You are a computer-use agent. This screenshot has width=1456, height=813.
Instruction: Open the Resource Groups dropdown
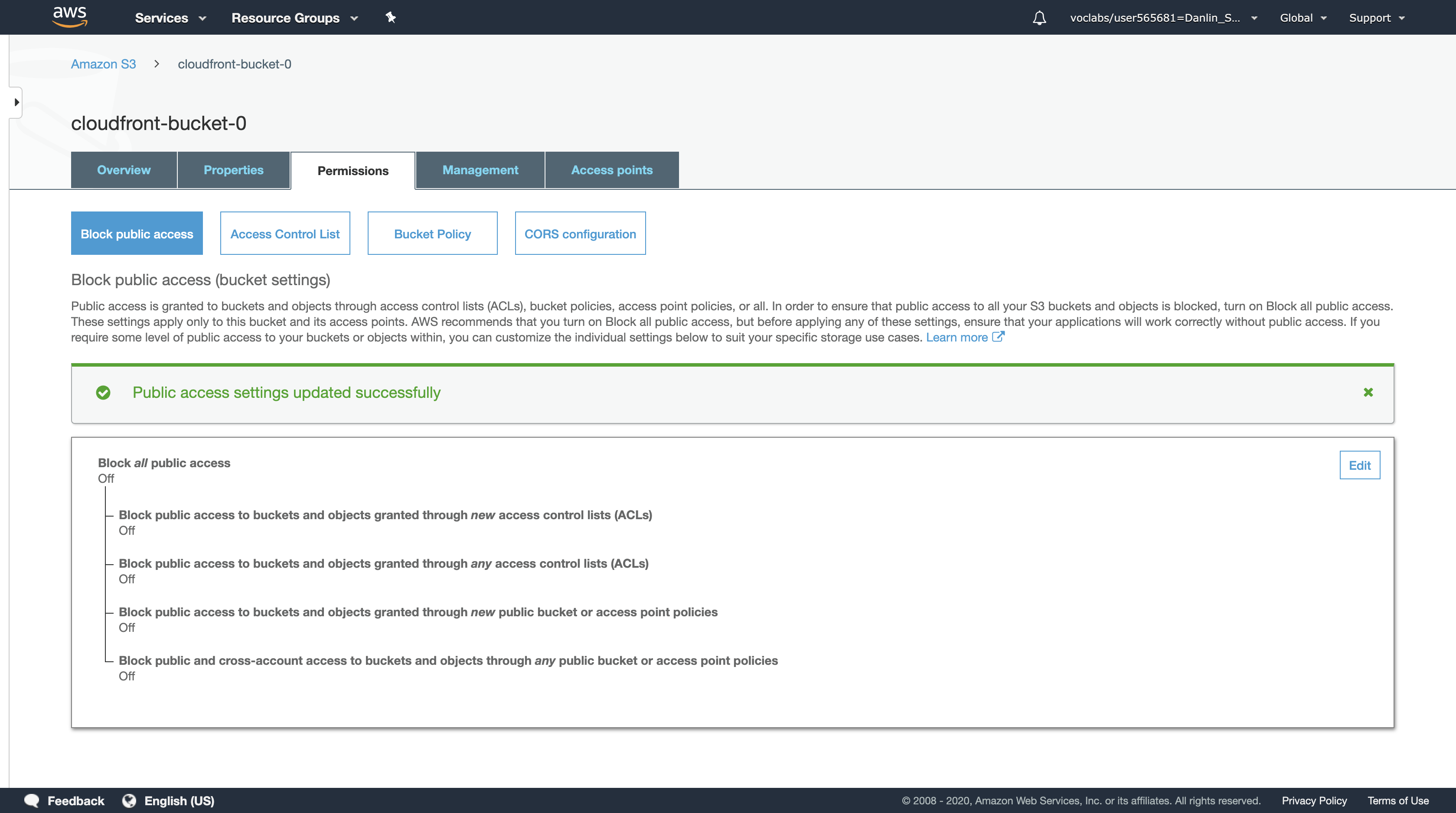(294, 18)
